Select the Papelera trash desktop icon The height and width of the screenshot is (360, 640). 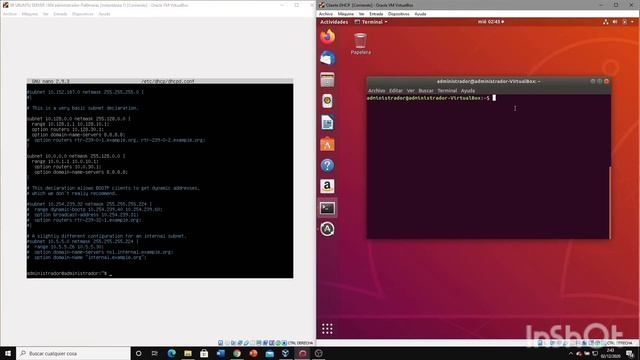coord(360,44)
